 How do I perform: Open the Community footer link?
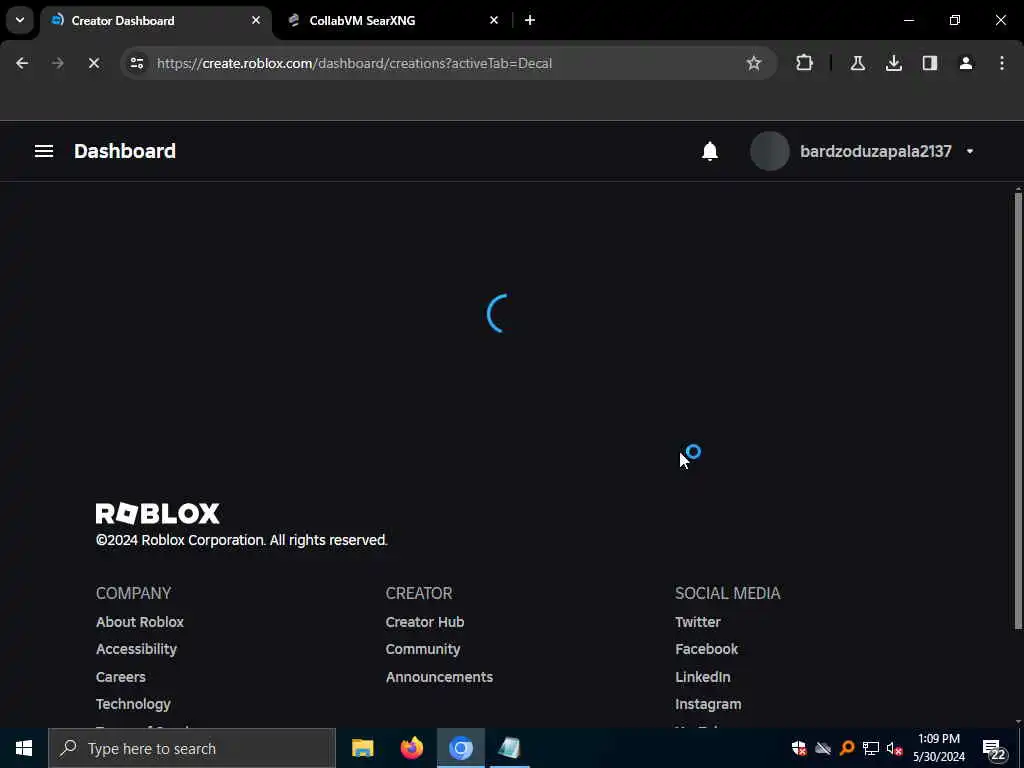point(423,649)
